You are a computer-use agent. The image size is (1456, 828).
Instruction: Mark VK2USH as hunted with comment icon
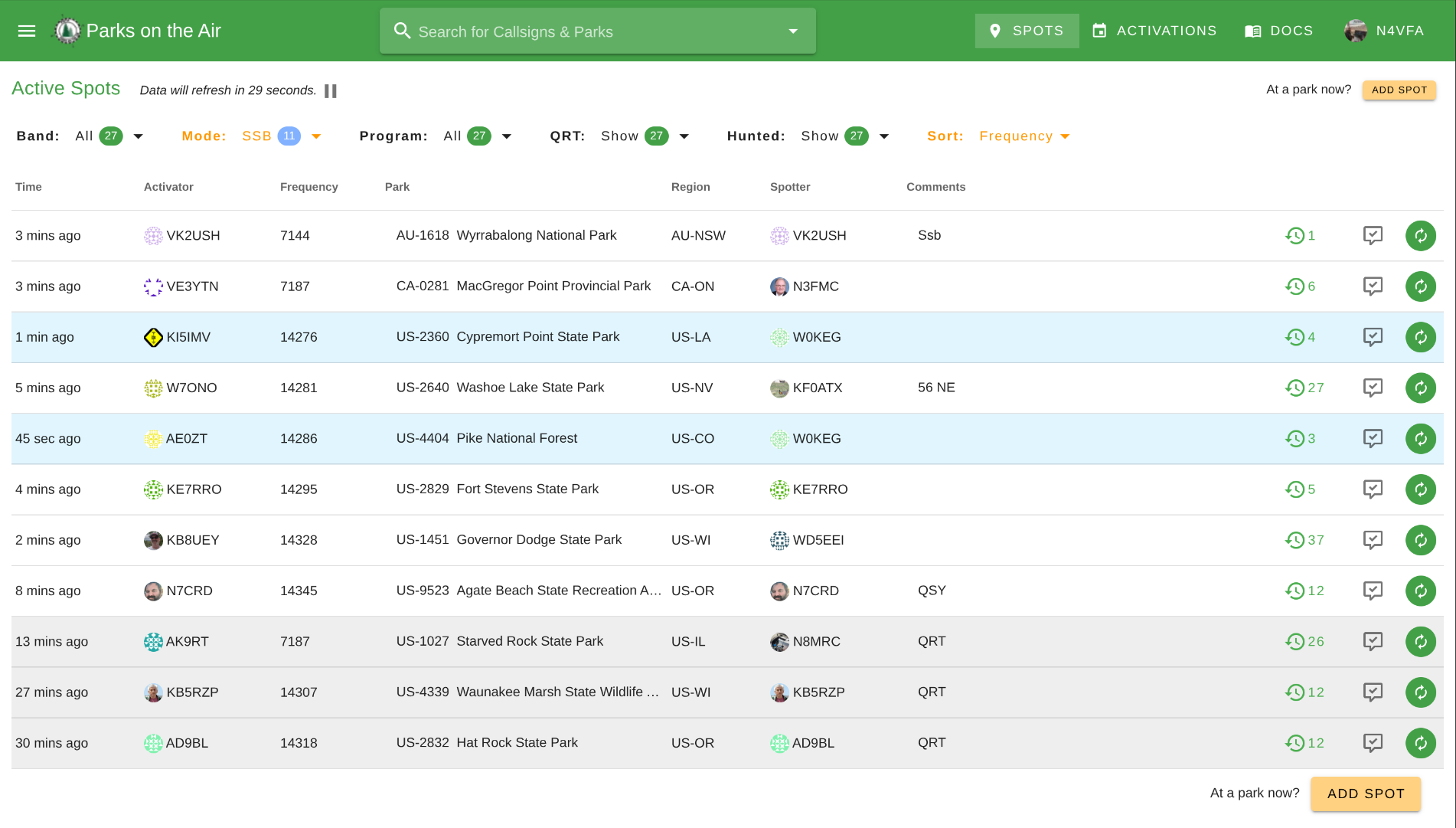1373,236
